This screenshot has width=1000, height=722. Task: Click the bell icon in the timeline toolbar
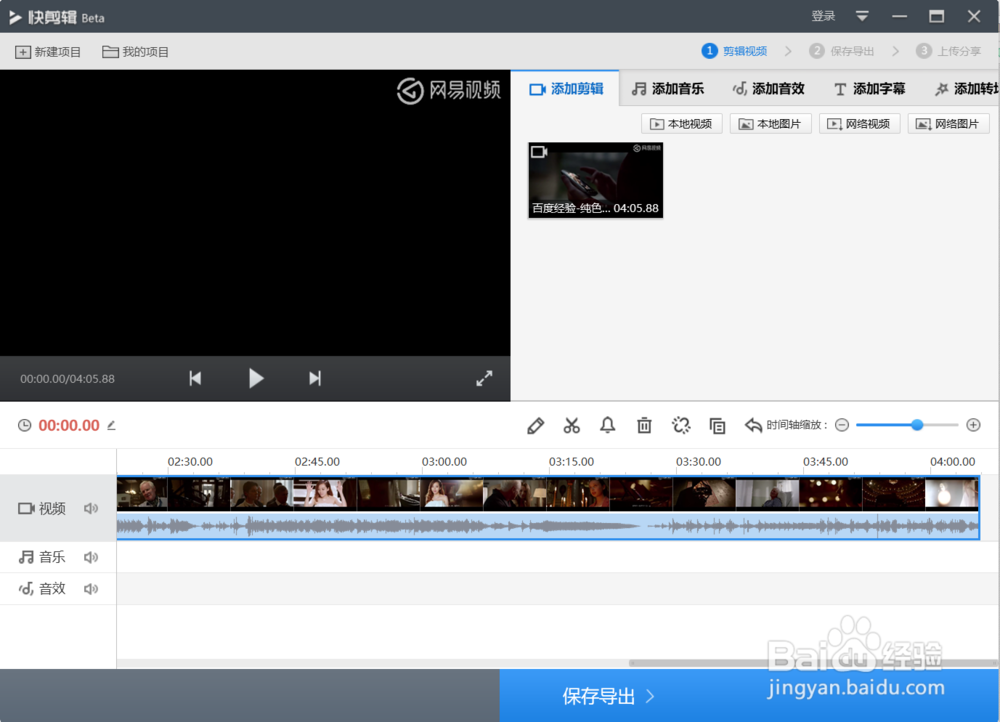coord(607,425)
